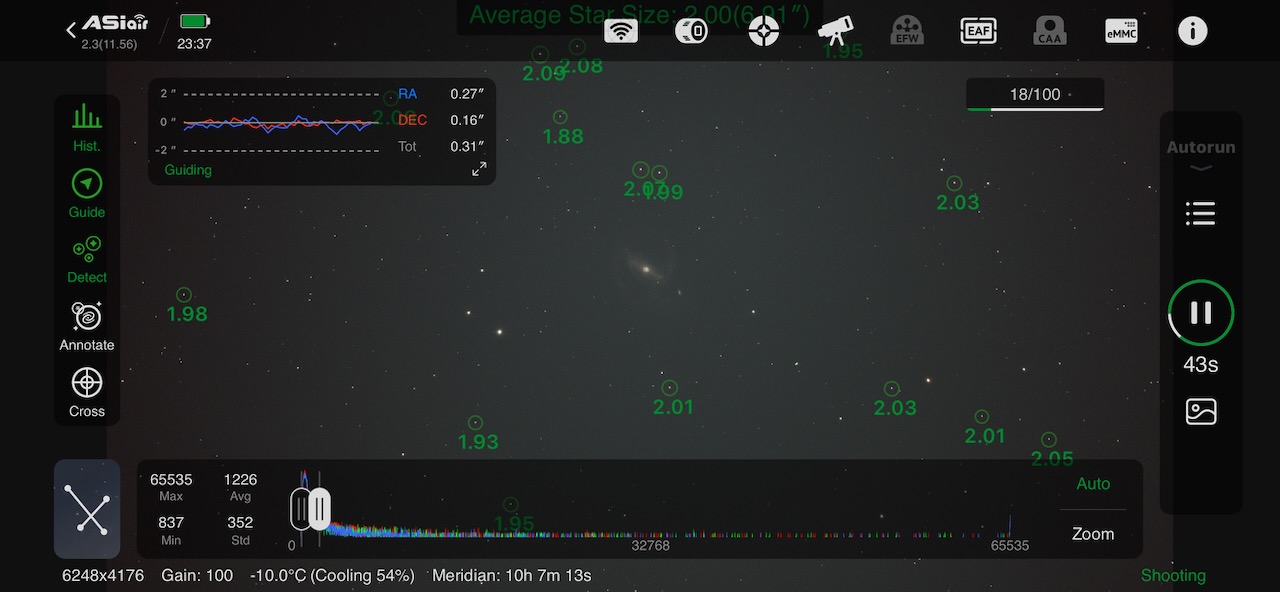Open the Guide tool
Image resolution: width=1280 pixels, height=592 pixels.
click(x=87, y=194)
